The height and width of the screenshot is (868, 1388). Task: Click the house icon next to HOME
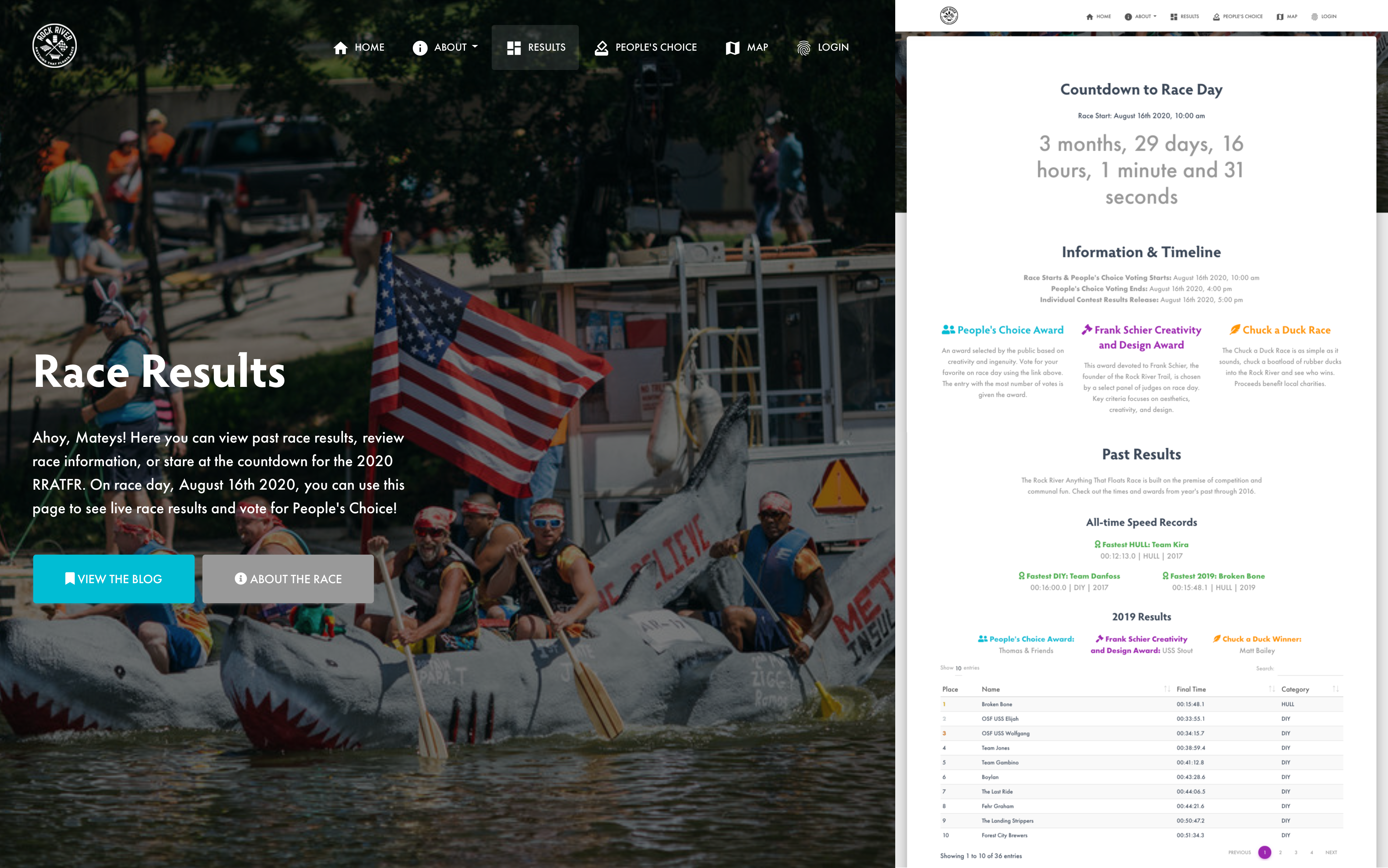click(340, 48)
